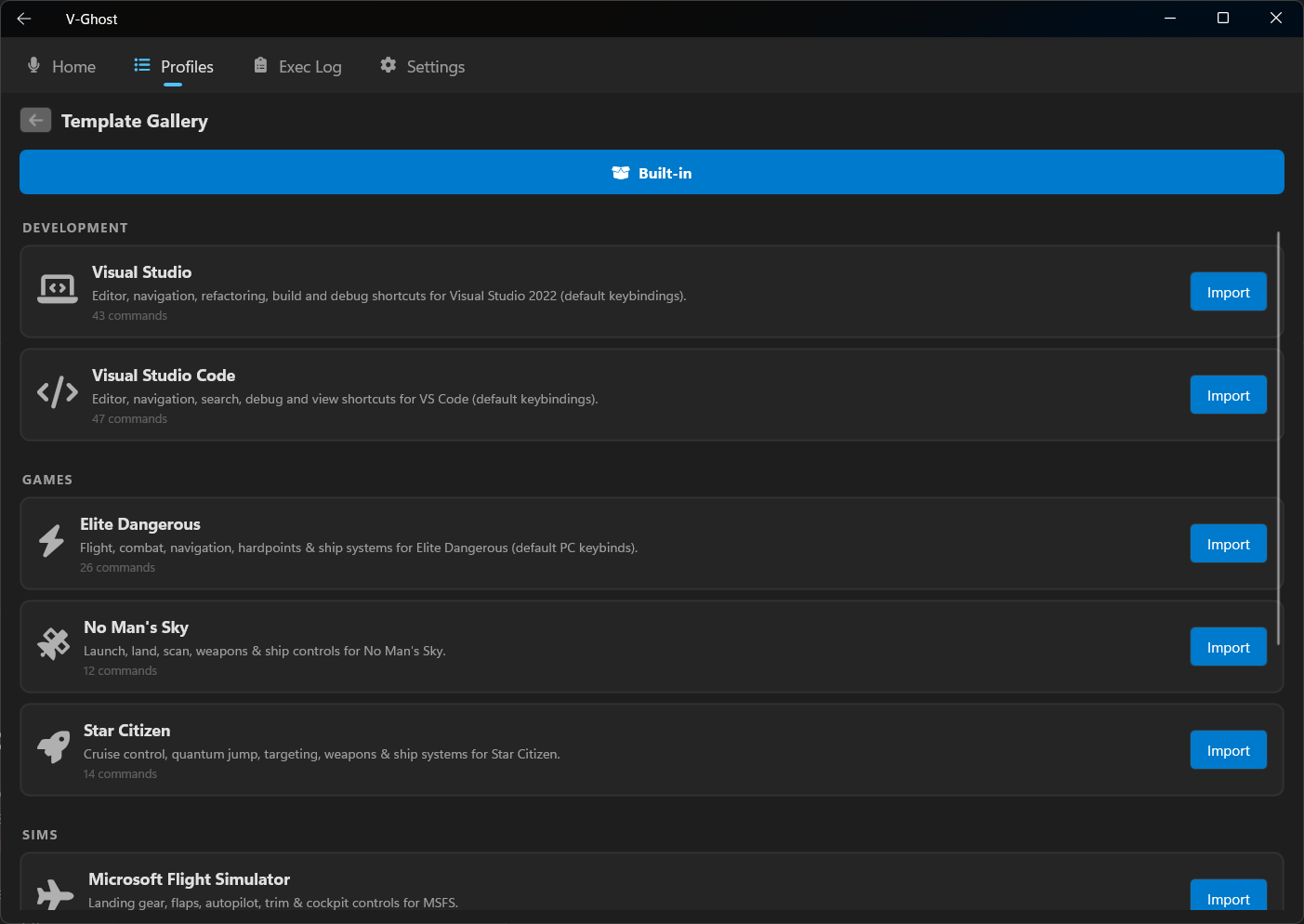Import the Elite Dangerous template
The image size is (1304, 924).
pyautogui.click(x=1228, y=544)
